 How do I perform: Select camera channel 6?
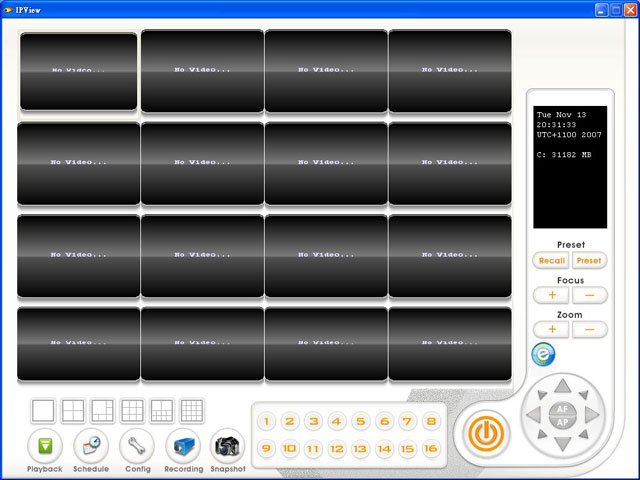point(384,421)
